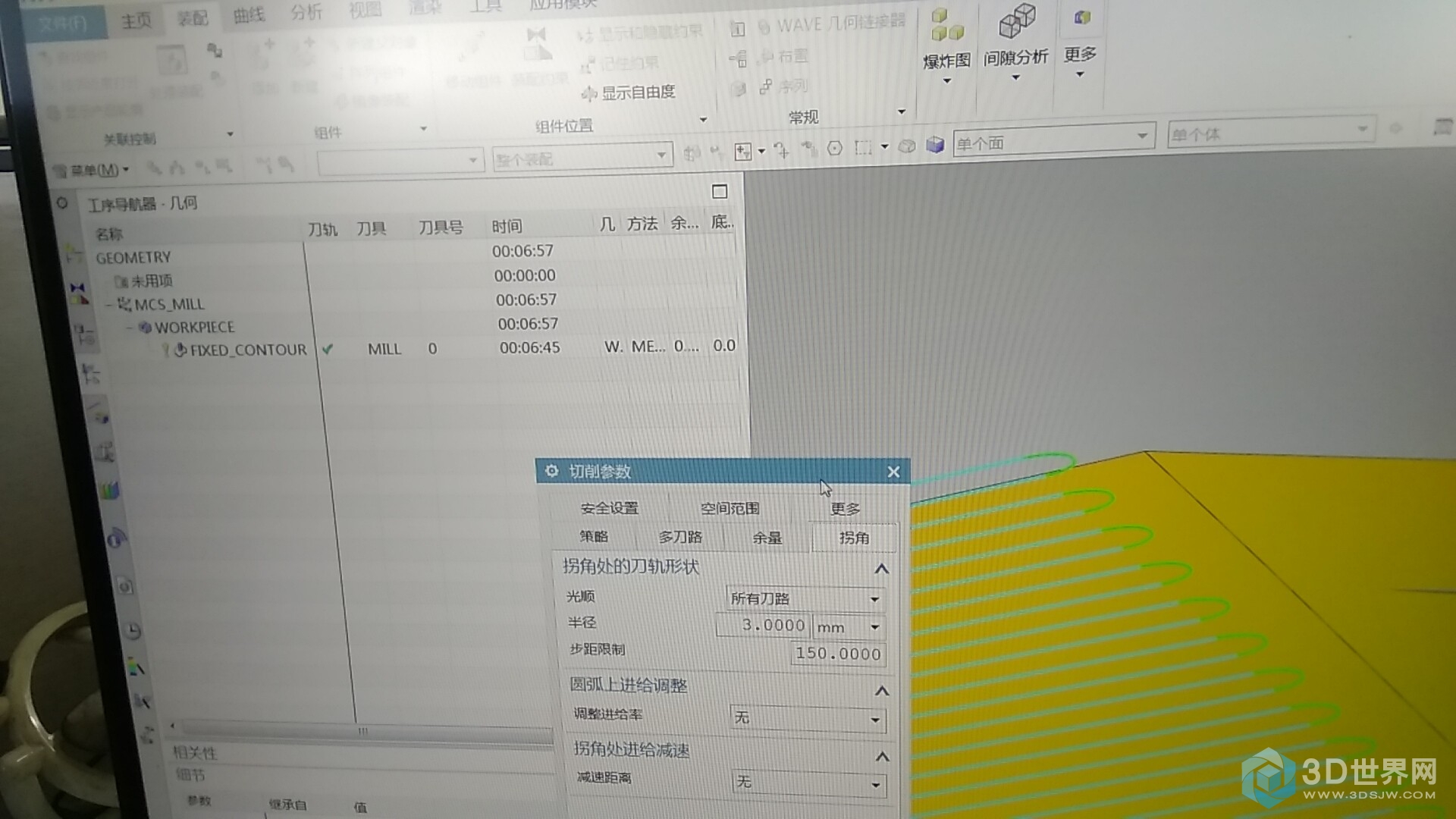Image resolution: width=1456 pixels, height=819 pixels.
Task: Switch to the 分析 ribbon tab
Action: click(306, 12)
